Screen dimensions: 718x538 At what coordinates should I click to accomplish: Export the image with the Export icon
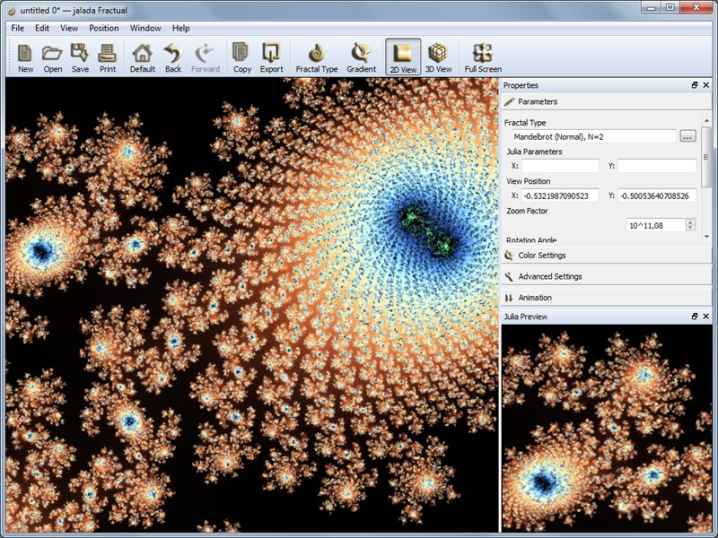tap(271, 56)
